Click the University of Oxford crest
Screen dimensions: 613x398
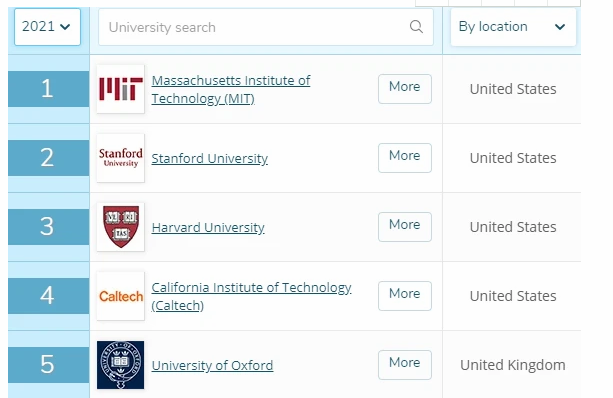tap(120, 365)
